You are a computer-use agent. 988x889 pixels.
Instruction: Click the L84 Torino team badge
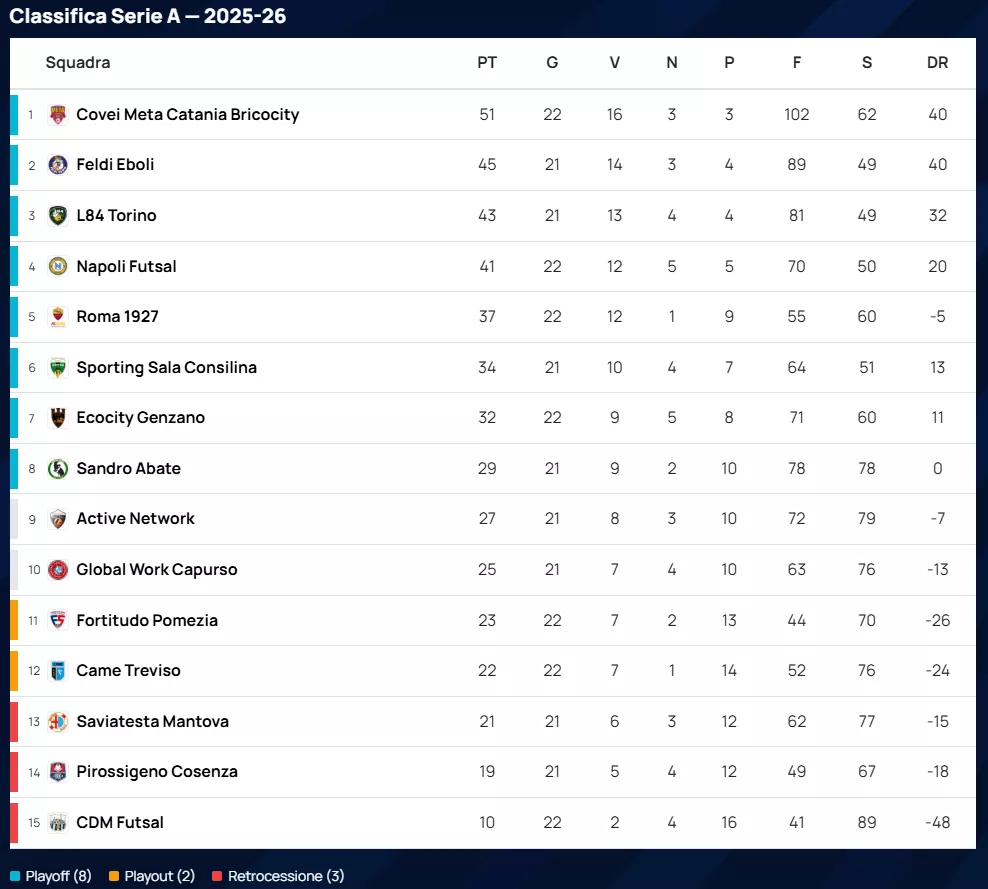tap(58, 216)
